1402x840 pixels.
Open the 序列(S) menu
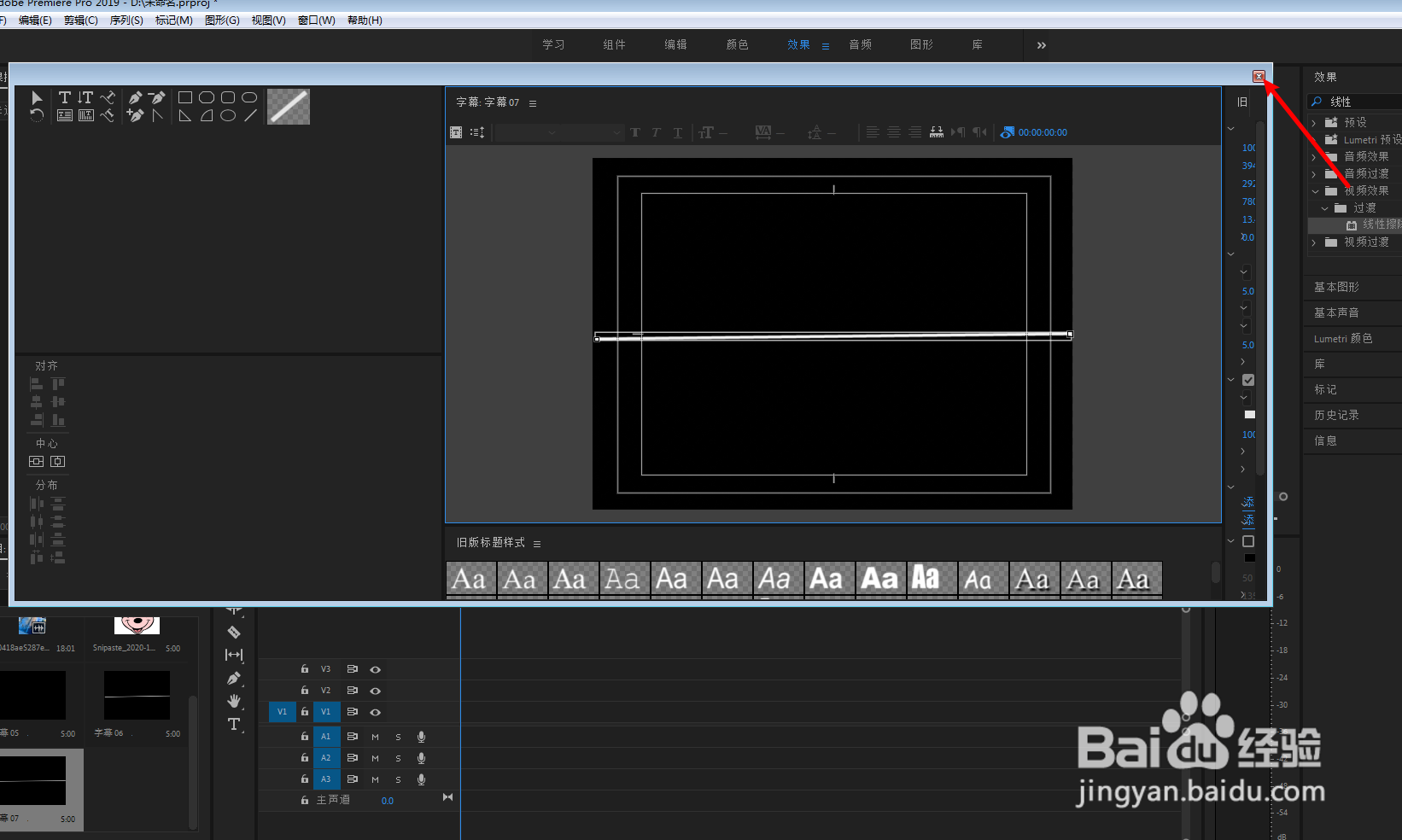(126, 20)
